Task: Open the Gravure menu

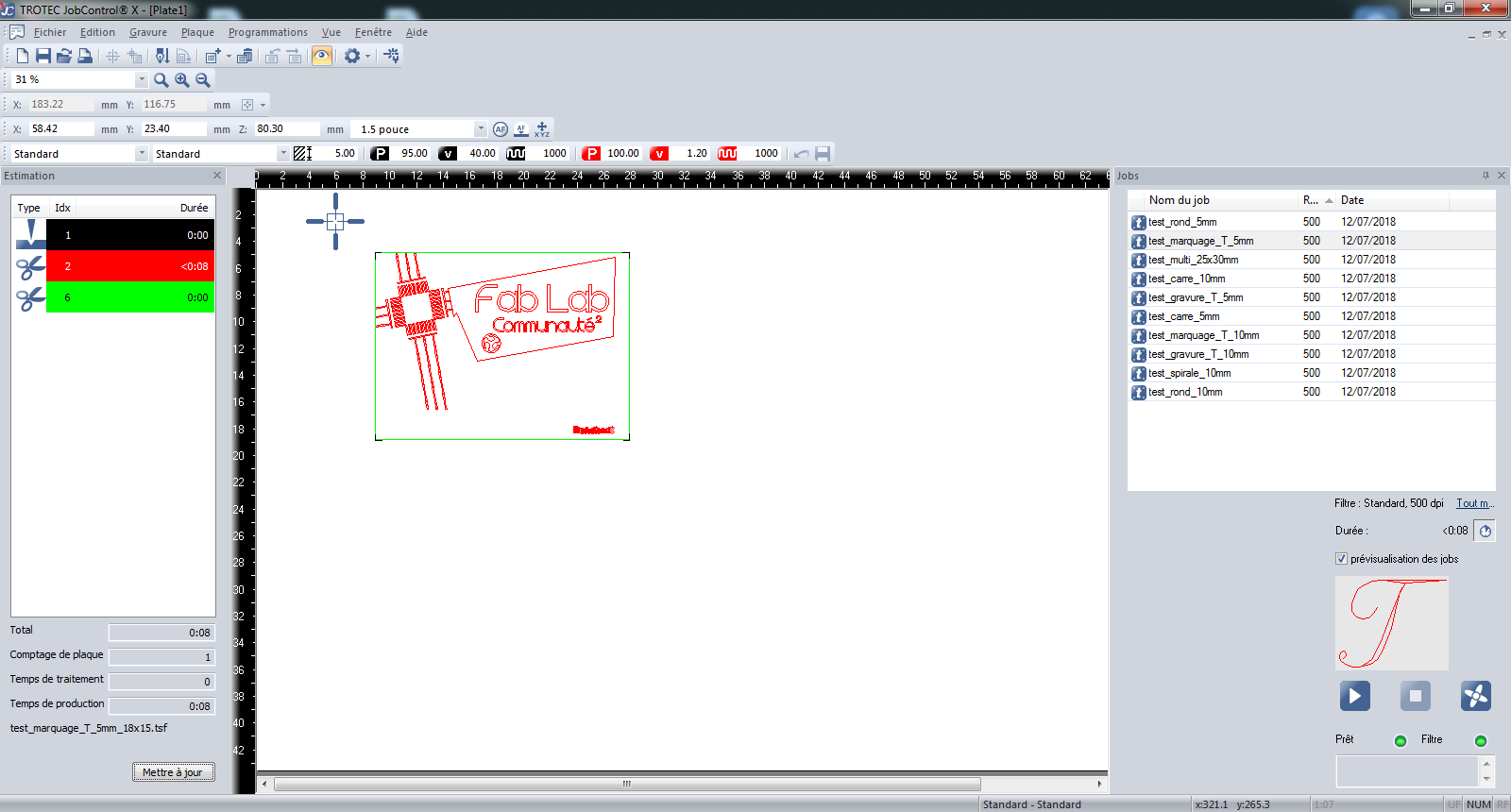Action: point(147,32)
